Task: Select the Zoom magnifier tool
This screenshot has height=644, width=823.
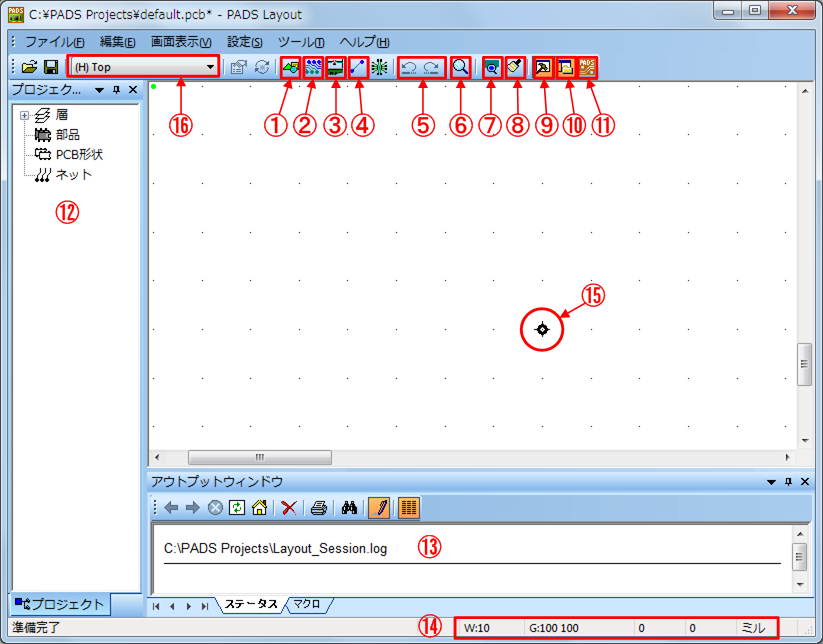Action: point(460,67)
